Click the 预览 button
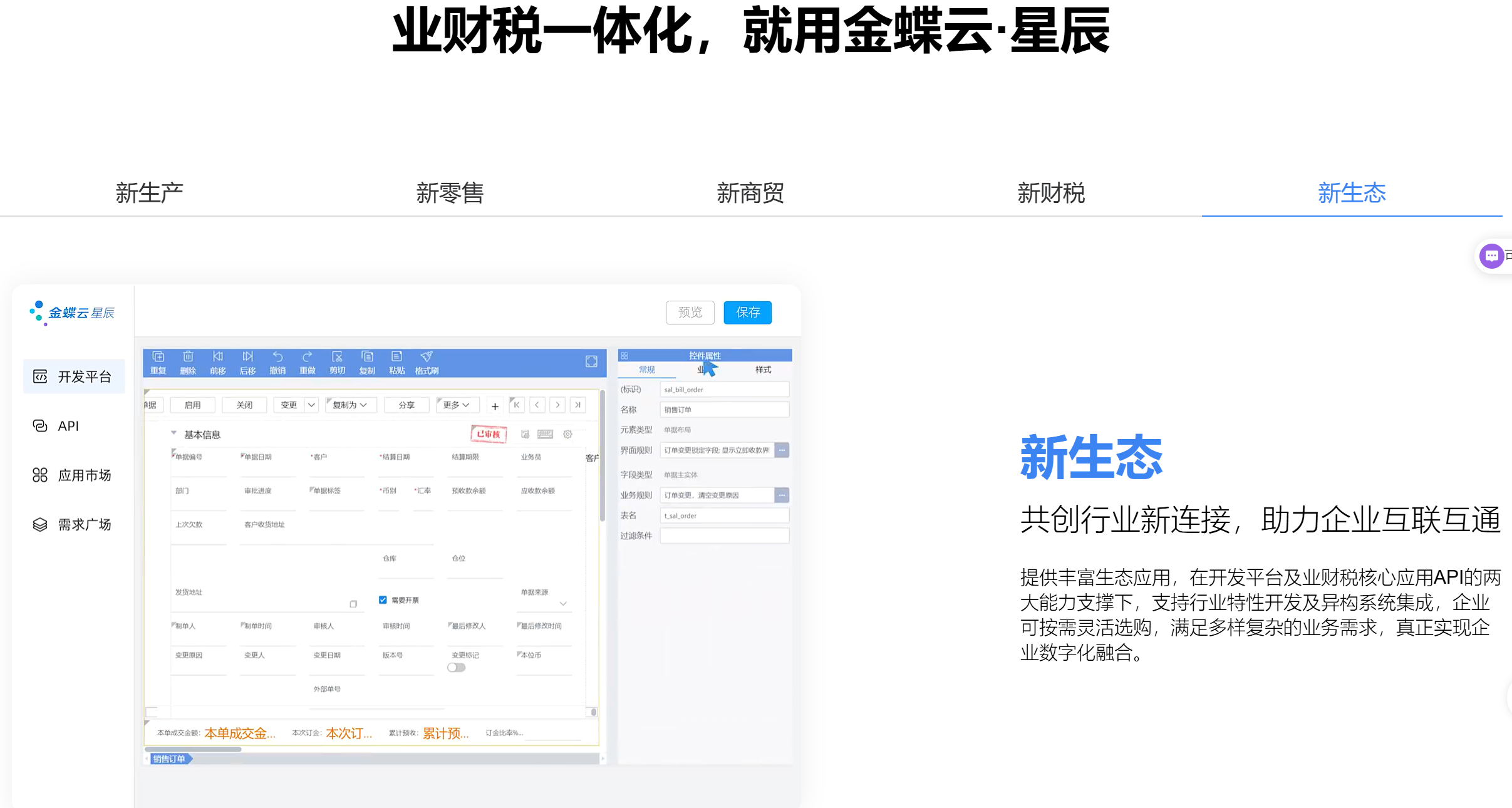 click(x=690, y=313)
